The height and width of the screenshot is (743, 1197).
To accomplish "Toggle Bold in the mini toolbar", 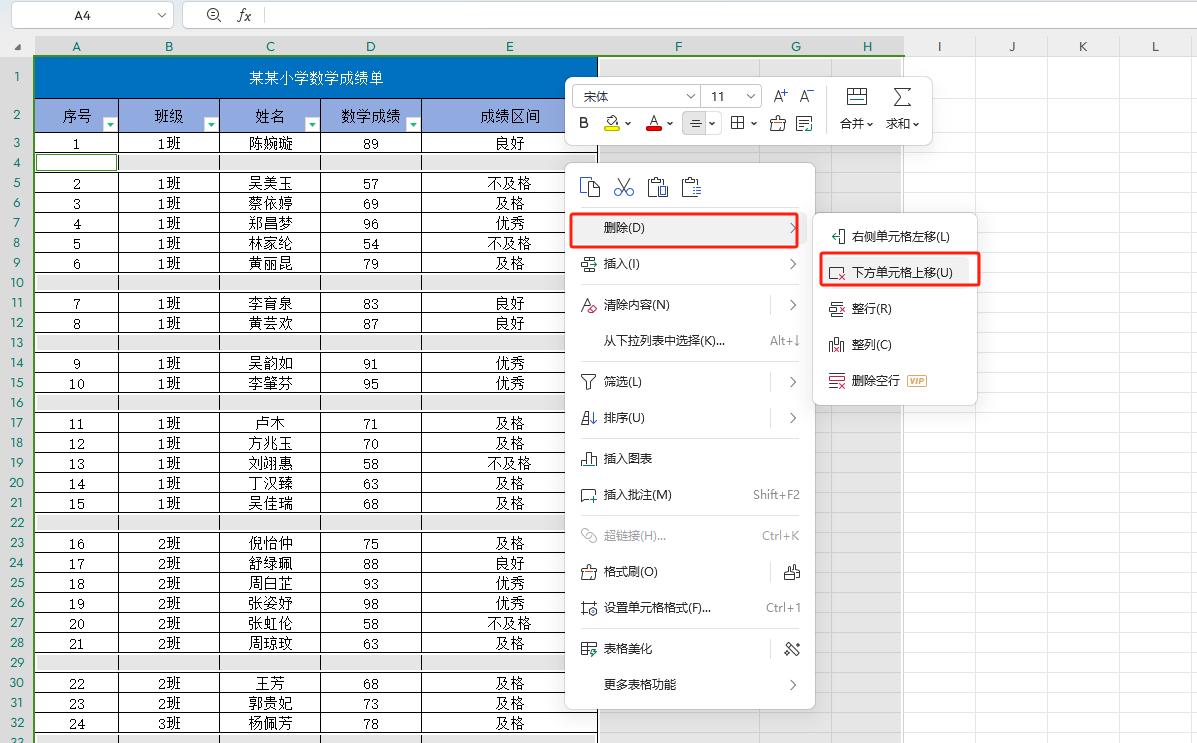I will click(584, 123).
